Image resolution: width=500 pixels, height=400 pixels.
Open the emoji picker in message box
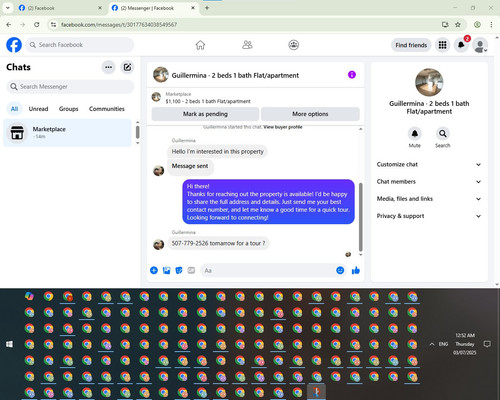point(340,270)
